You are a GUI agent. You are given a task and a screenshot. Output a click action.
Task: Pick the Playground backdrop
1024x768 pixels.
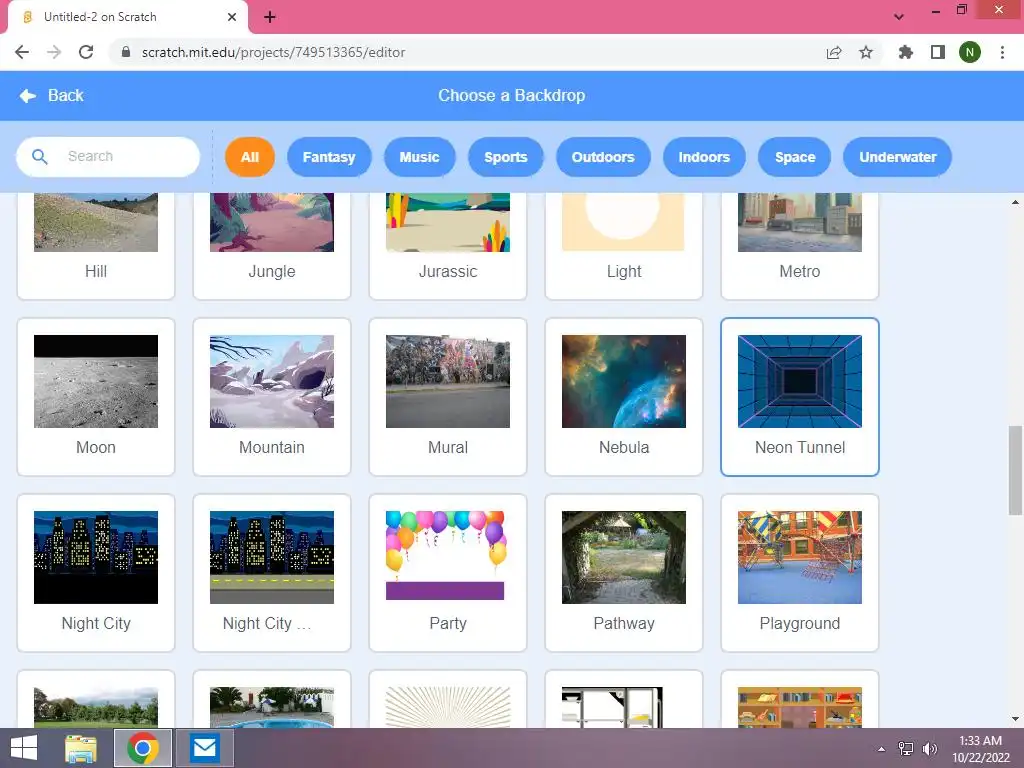point(800,573)
